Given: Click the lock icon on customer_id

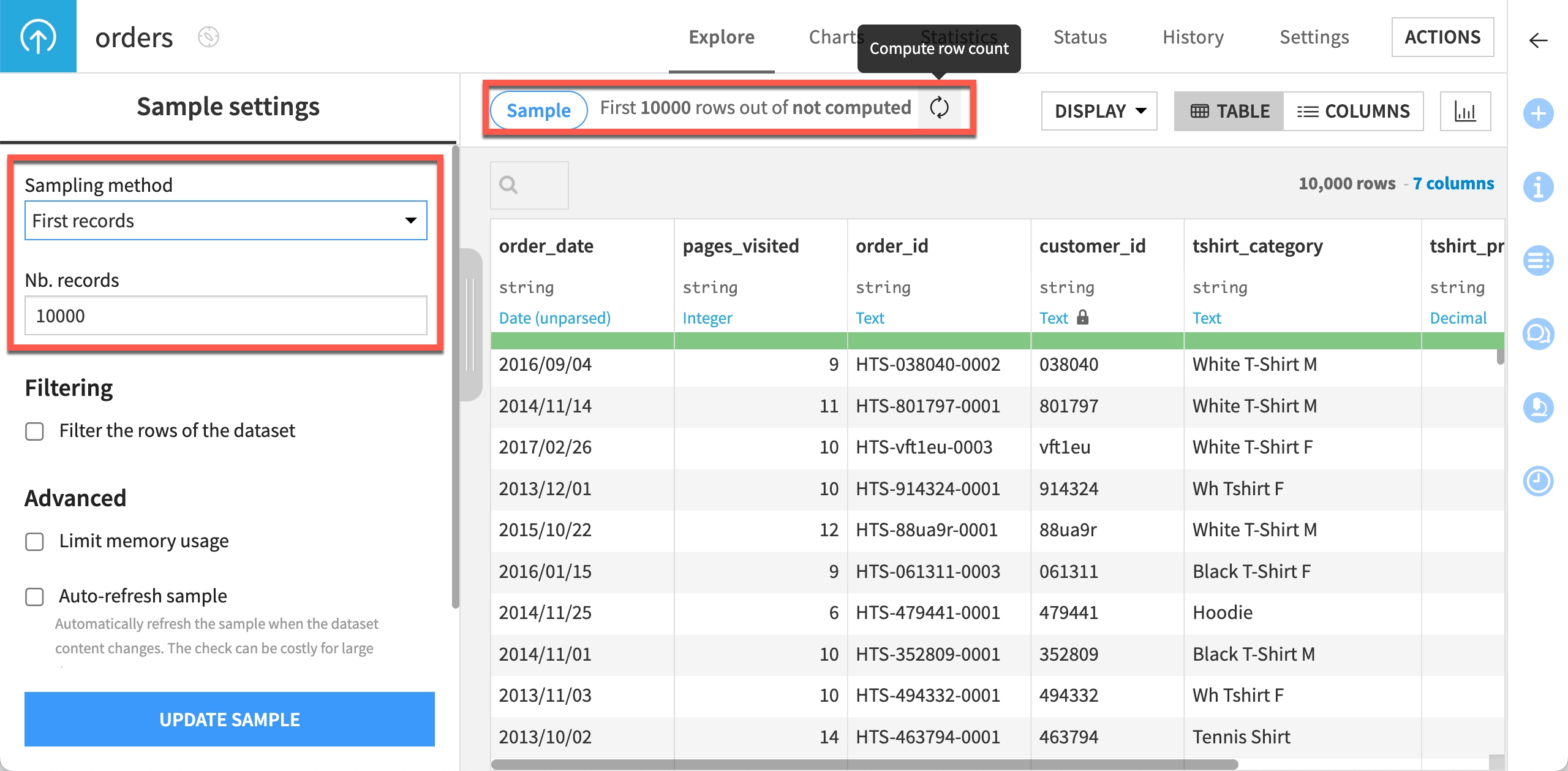Looking at the screenshot, I should point(1083,317).
